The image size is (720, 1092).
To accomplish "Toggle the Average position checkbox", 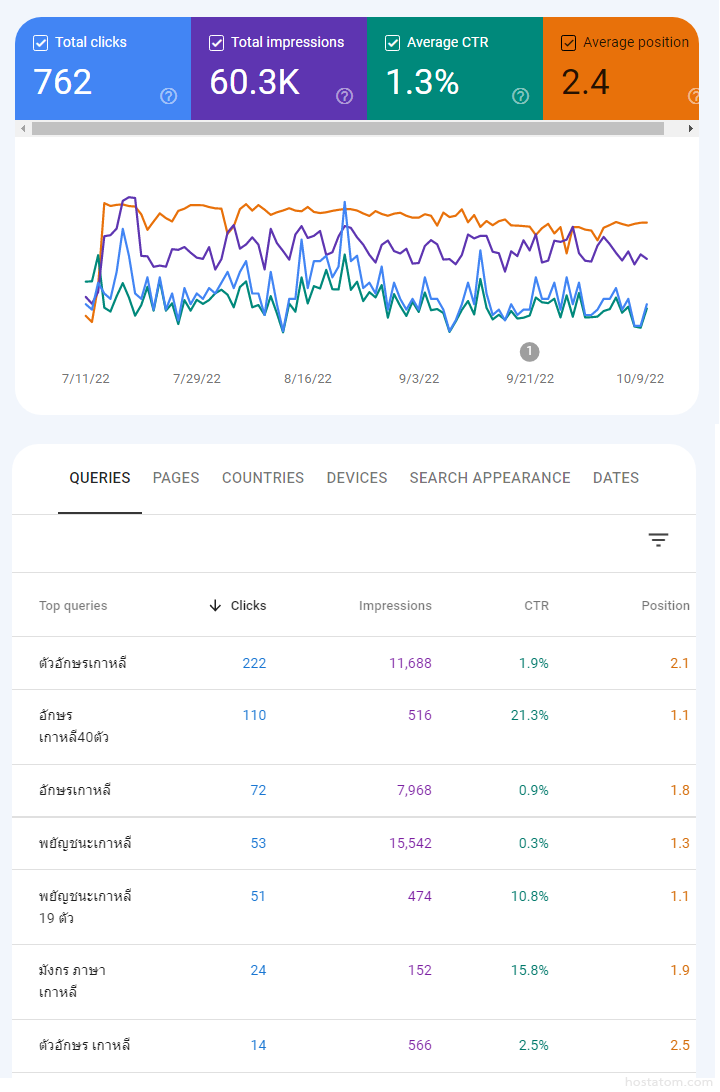I will [x=569, y=43].
